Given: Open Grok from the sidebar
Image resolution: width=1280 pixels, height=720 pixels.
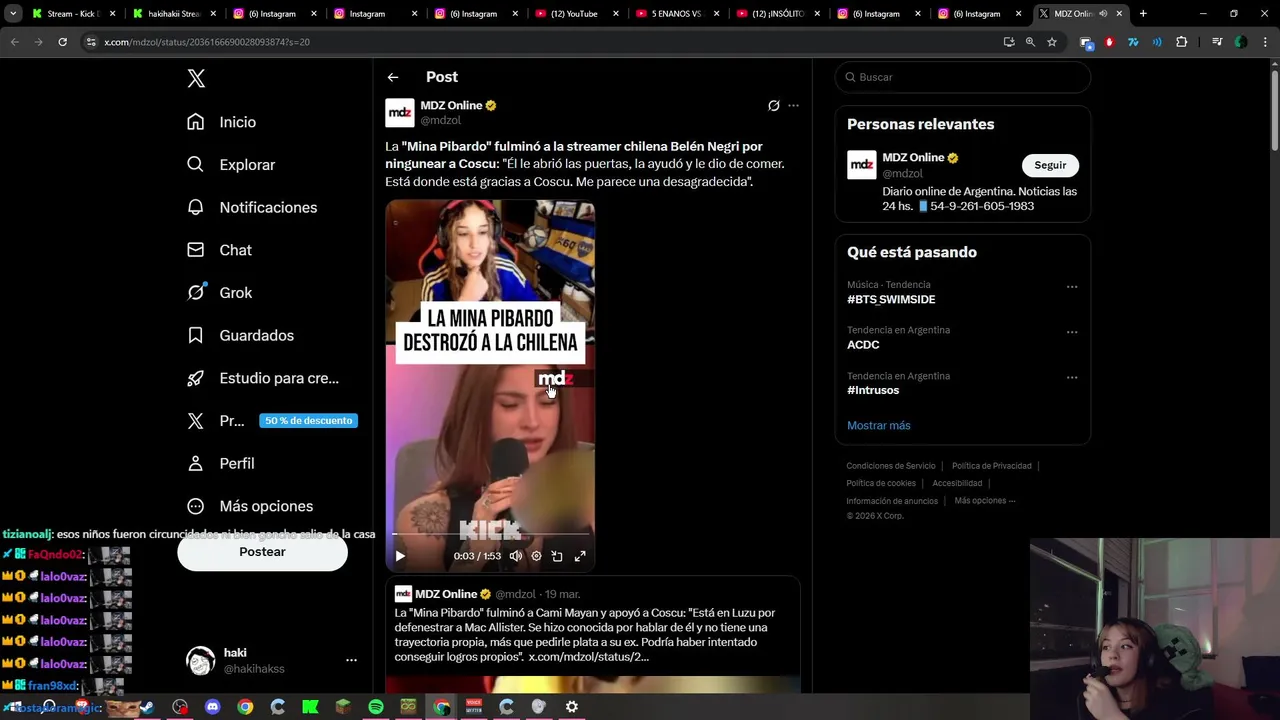Looking at the screenshot, I should coord(219,293).
